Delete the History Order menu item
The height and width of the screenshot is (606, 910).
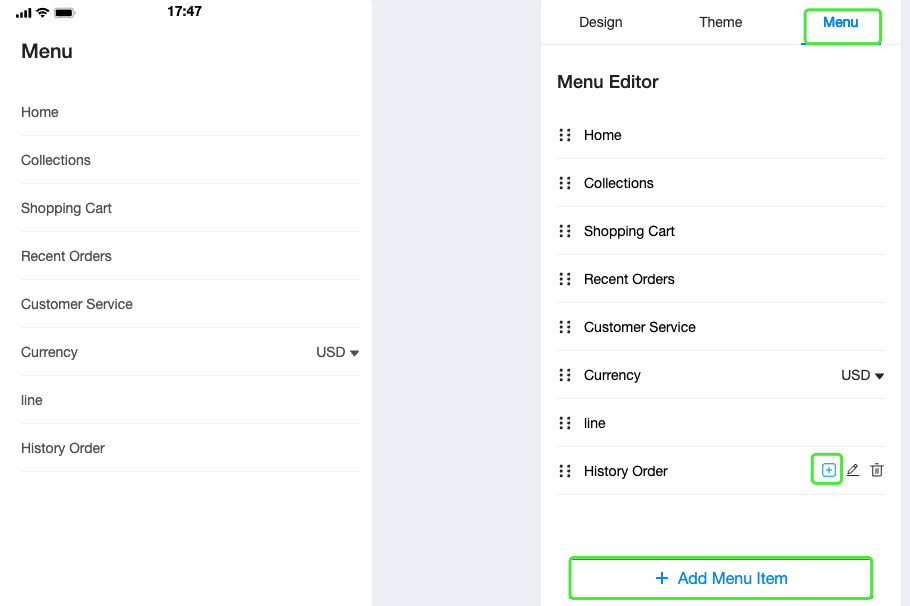(876, 470)
